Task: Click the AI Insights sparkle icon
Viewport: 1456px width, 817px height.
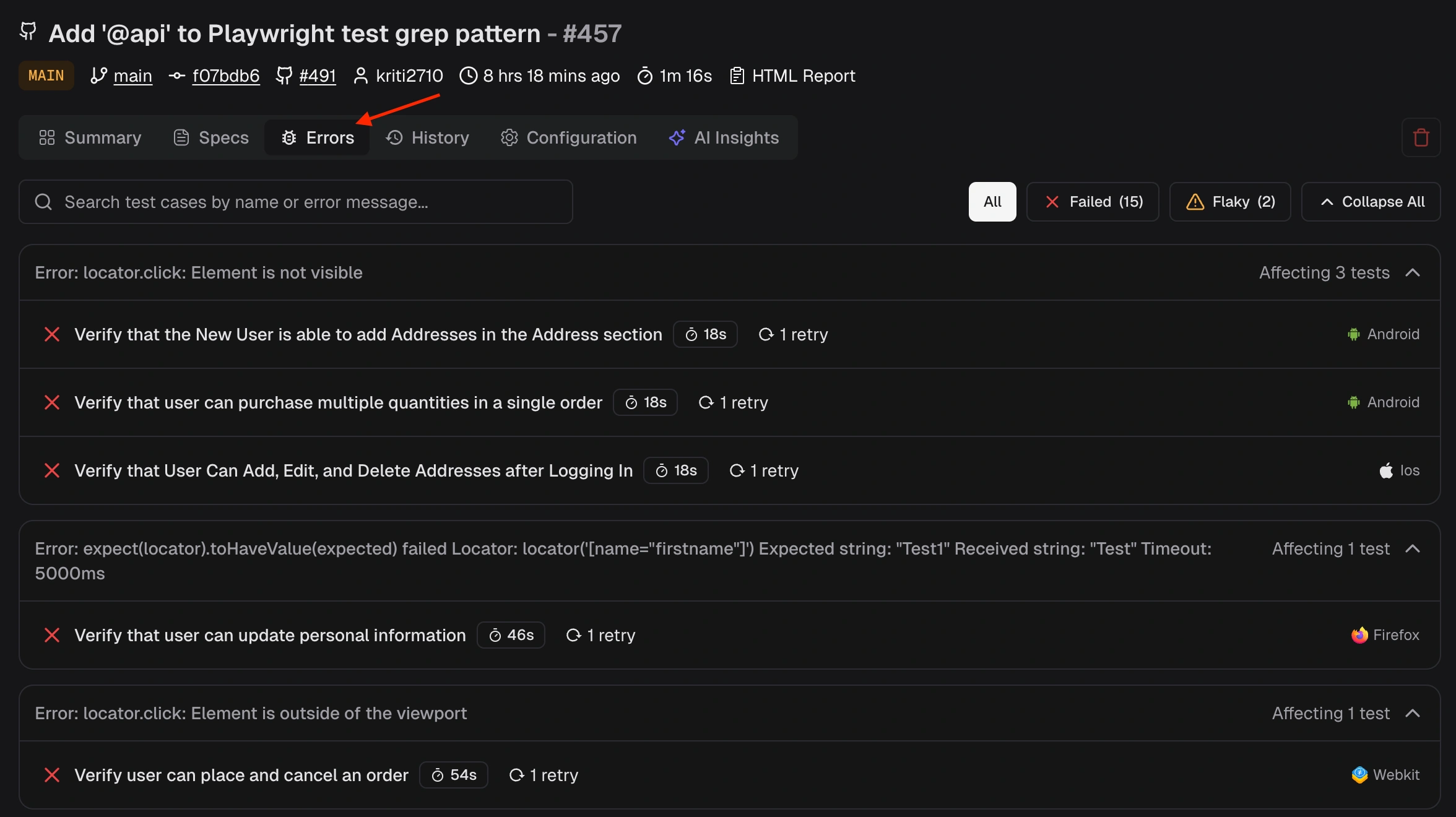Action: pos(677,137)
